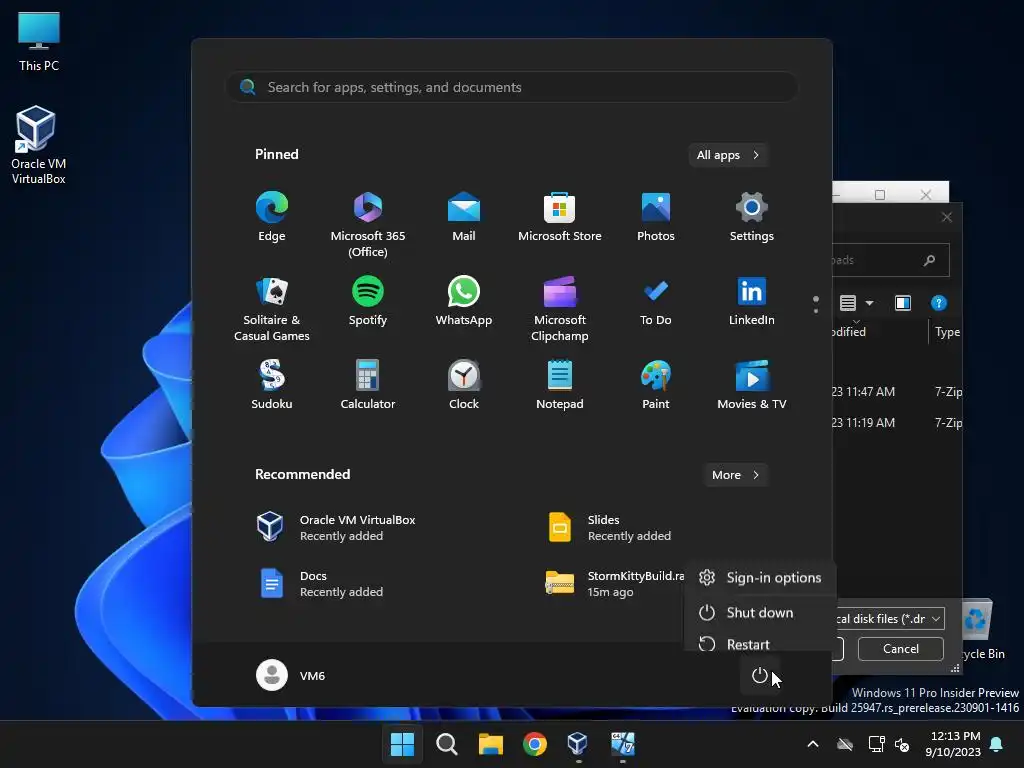Open the To Do app
Viewport: 1024px width, 768px height.
coord(656,302)
